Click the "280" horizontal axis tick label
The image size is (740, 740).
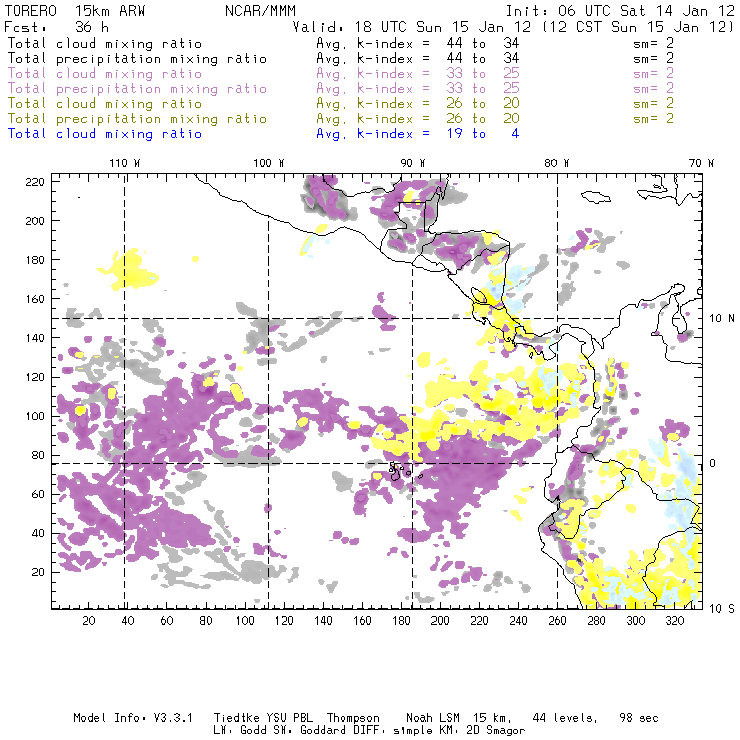pyautogui.click(x=597, y=621)
